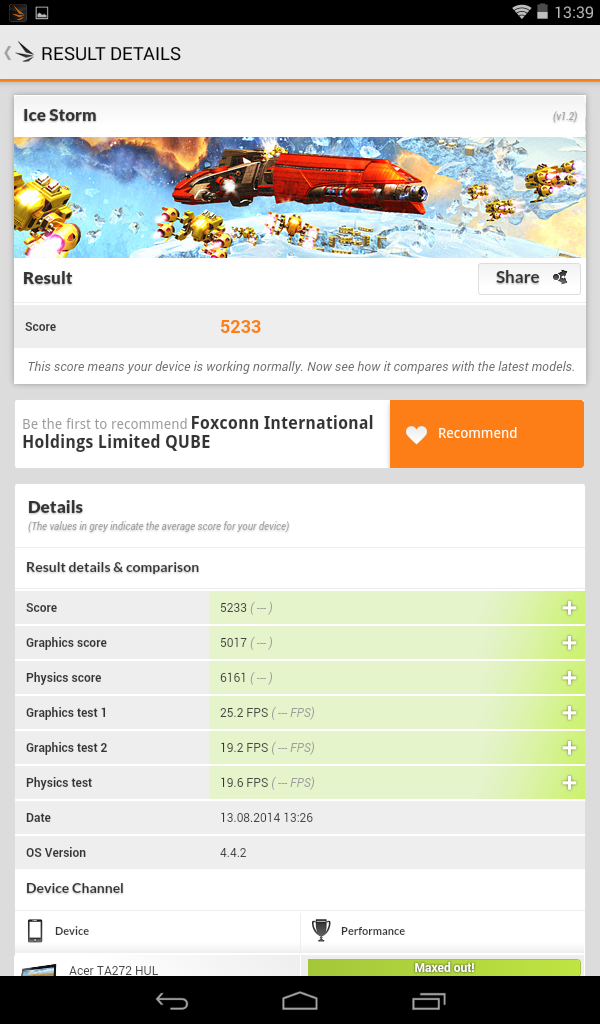Tap the orange Recommend button

(486, 434)
